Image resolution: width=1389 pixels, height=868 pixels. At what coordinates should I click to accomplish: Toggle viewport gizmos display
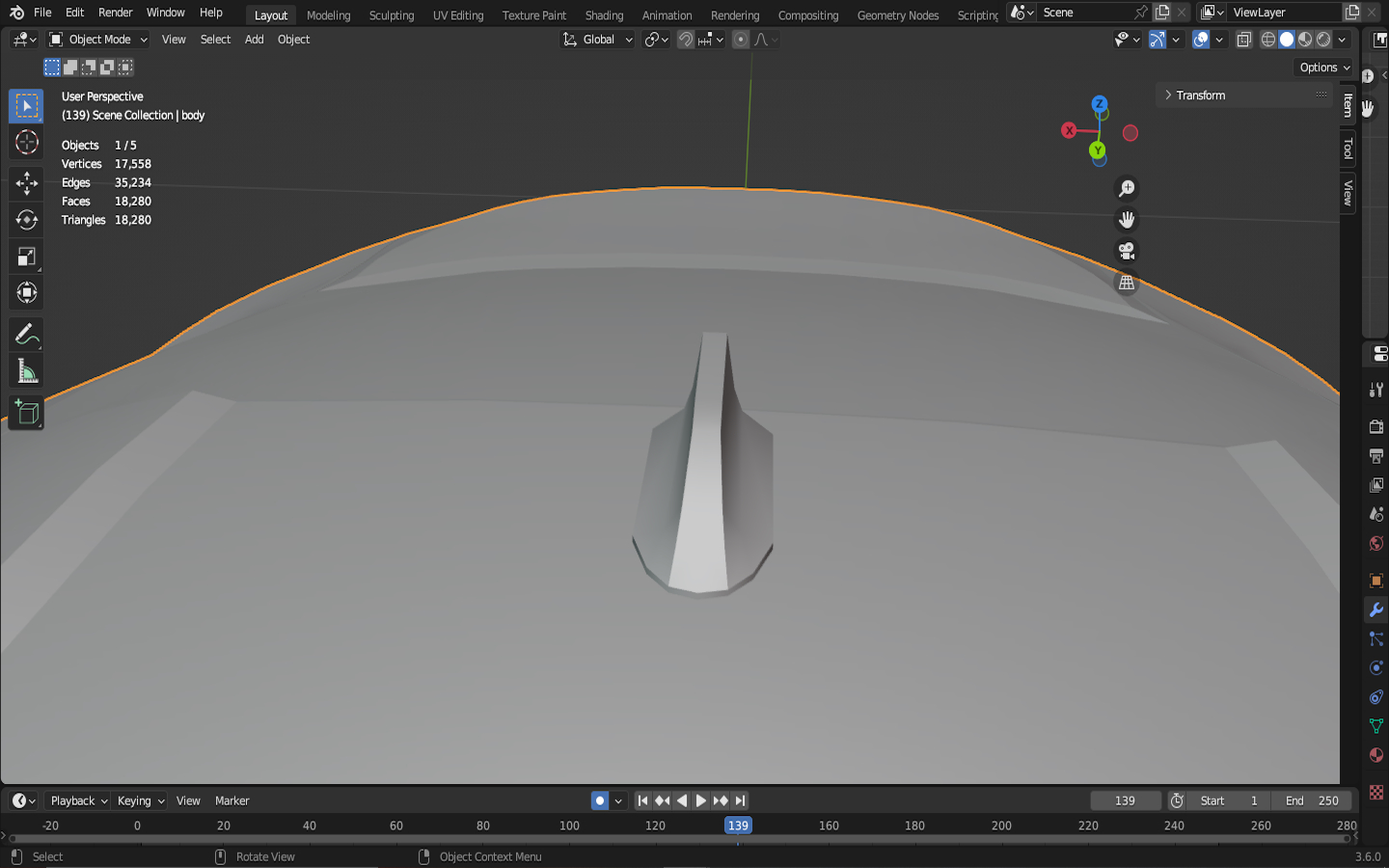(x=1157, y=40)
